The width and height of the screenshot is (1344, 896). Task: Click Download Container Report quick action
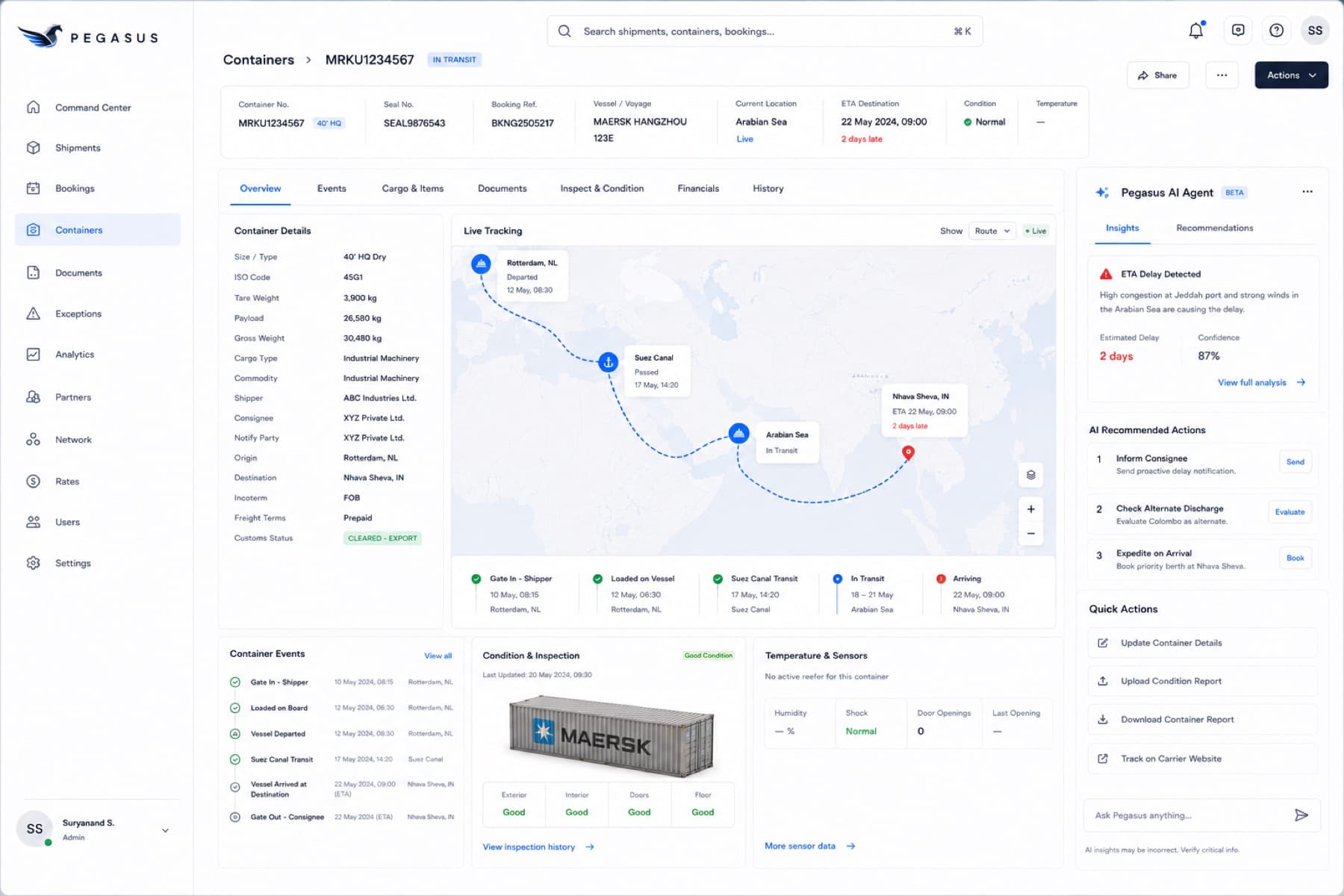click(x=1202, y=720)
